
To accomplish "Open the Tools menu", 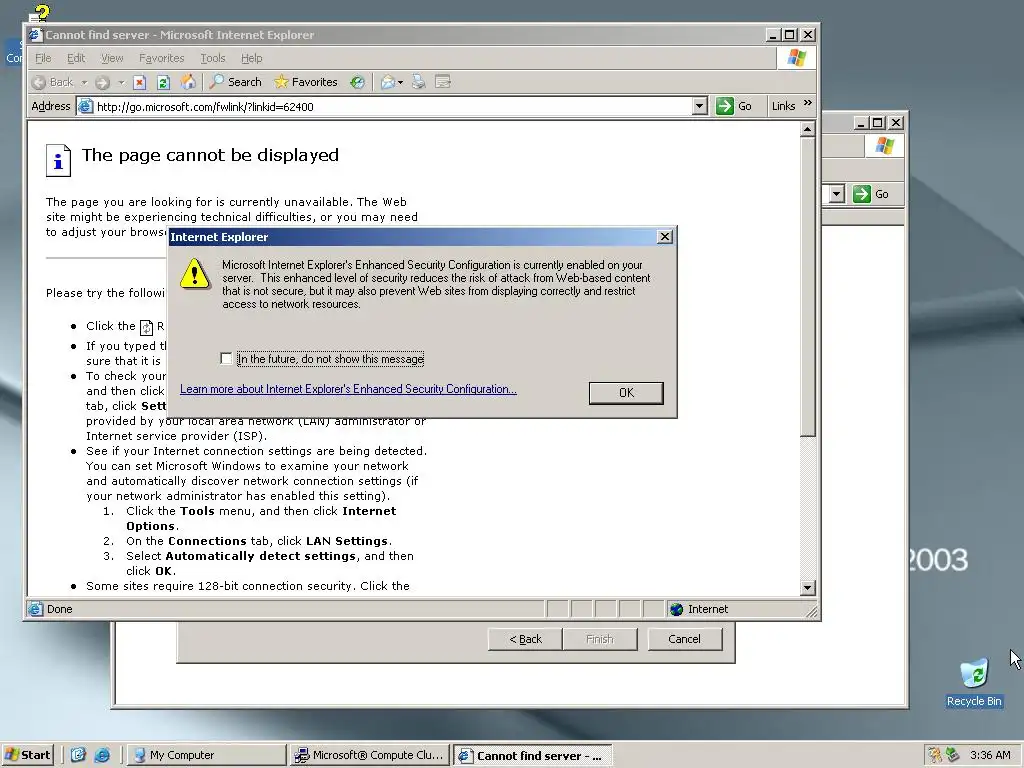I will point(212,58).
